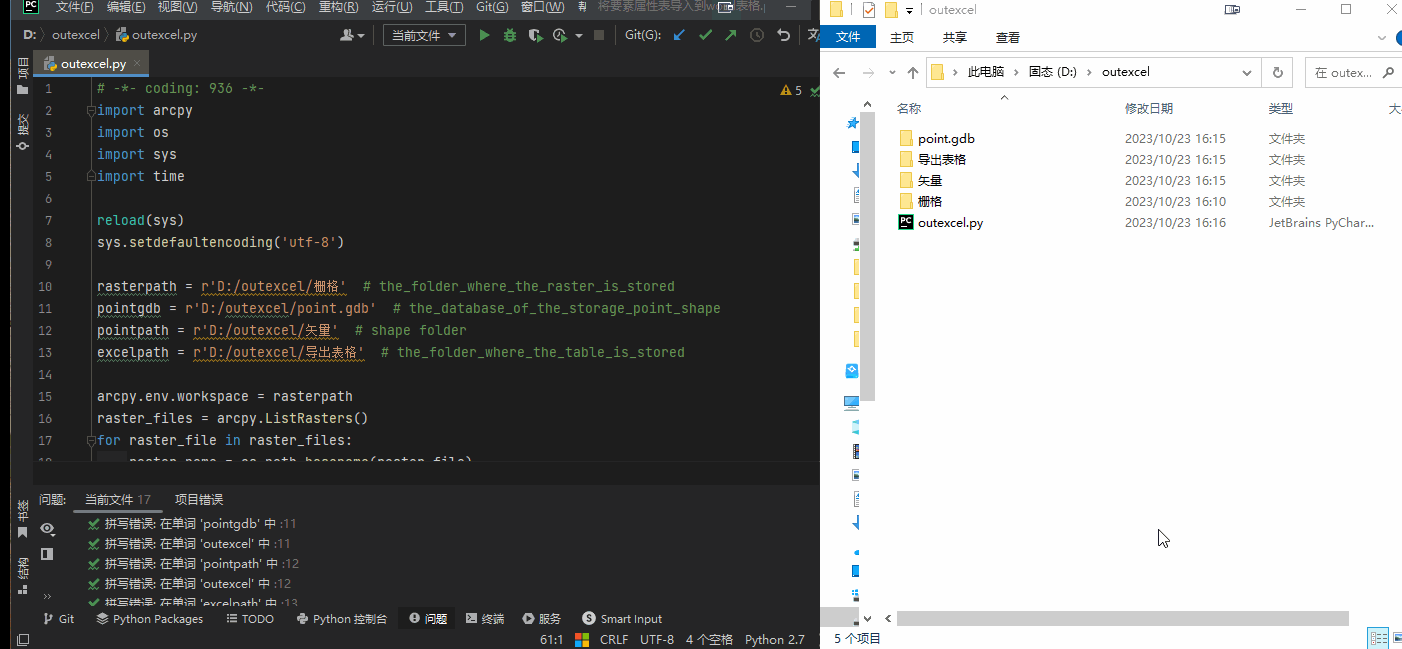The image size is (1402, 649).
Task: Click the Microsoft logo icon in status bar
Action: point(582,640)
